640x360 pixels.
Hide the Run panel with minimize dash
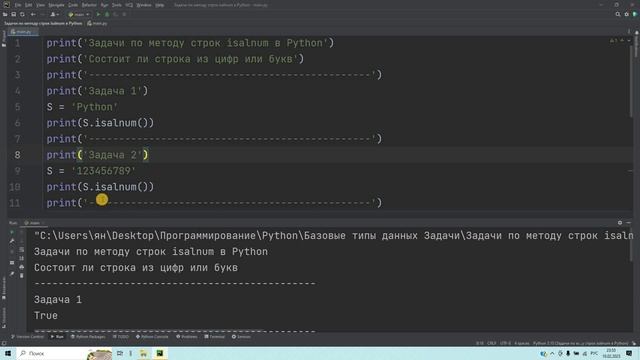tap(629, 223)
